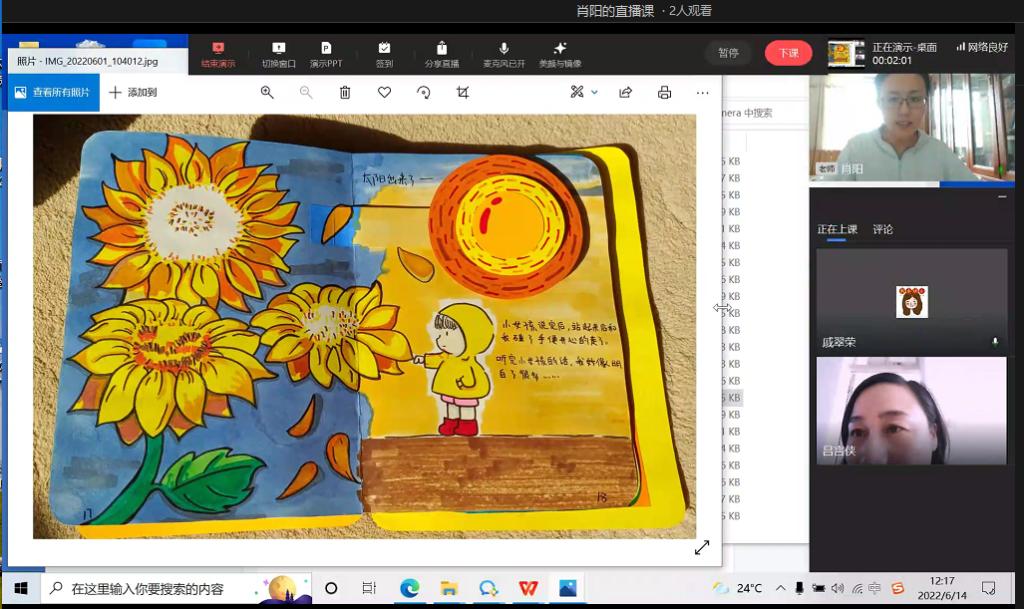Viewport: 1024px width, 609px height.
Task: Switch to the 评论 comments tab
Action: pos(882,229)
